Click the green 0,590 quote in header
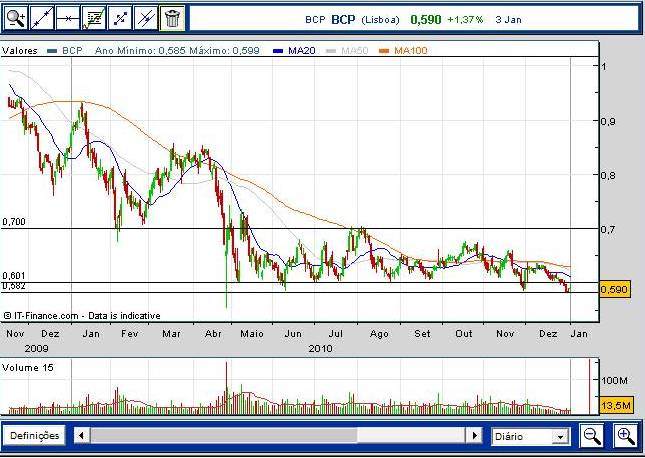 click(426, 19)
